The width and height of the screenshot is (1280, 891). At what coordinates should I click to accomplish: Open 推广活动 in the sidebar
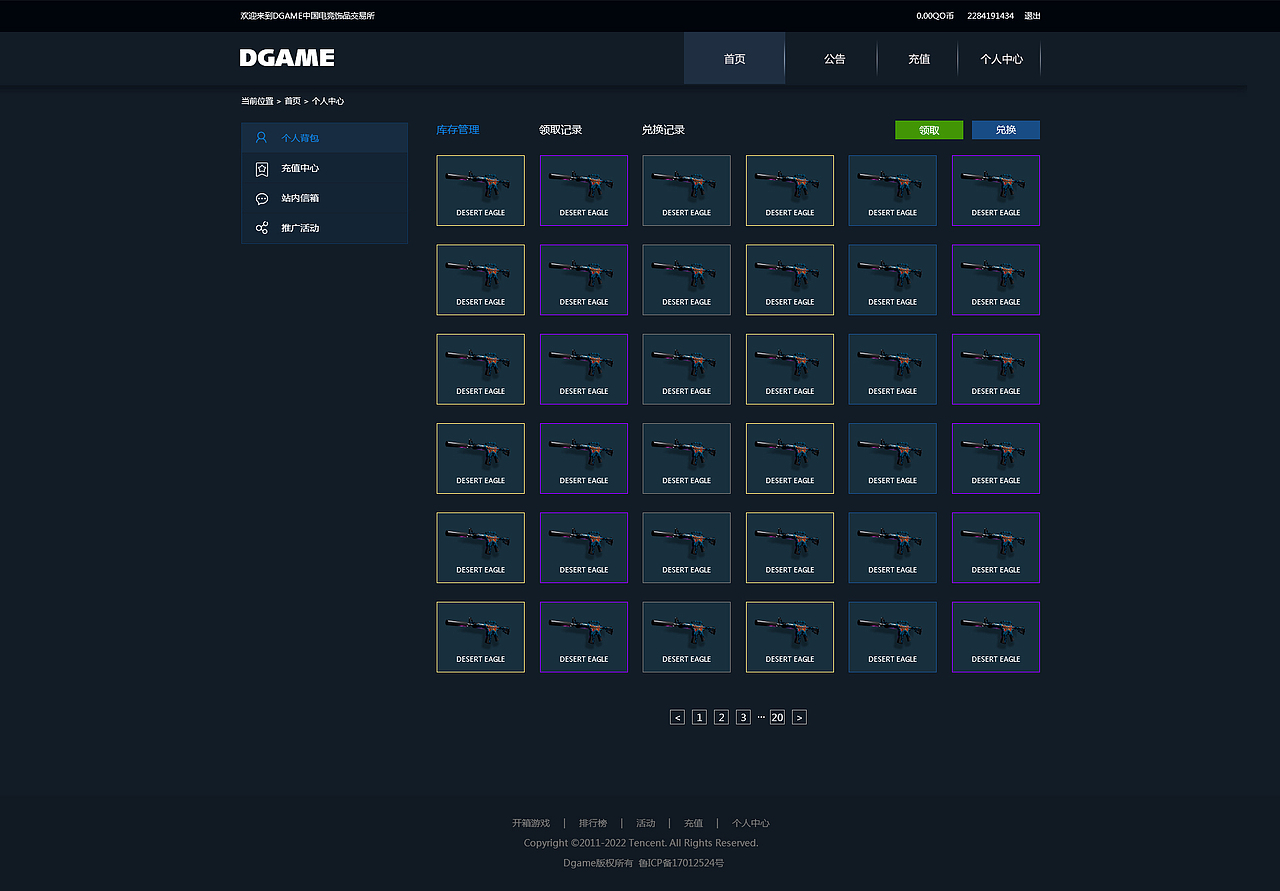pos(324,228)
